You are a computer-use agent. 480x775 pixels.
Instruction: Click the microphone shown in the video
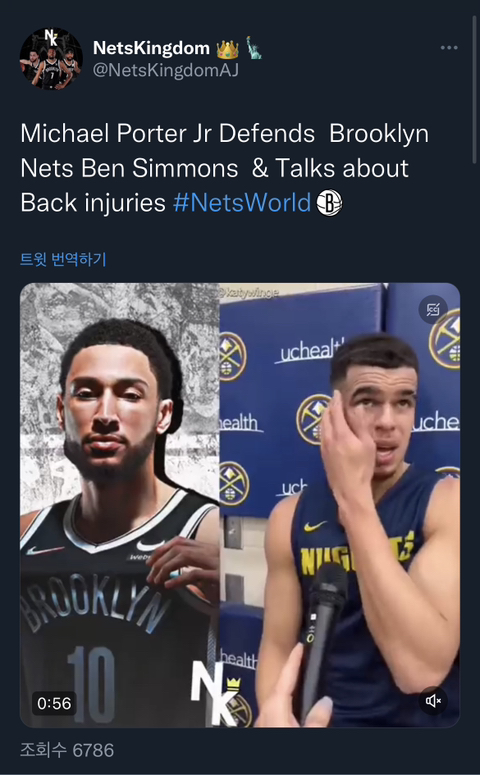pos(323,638)
